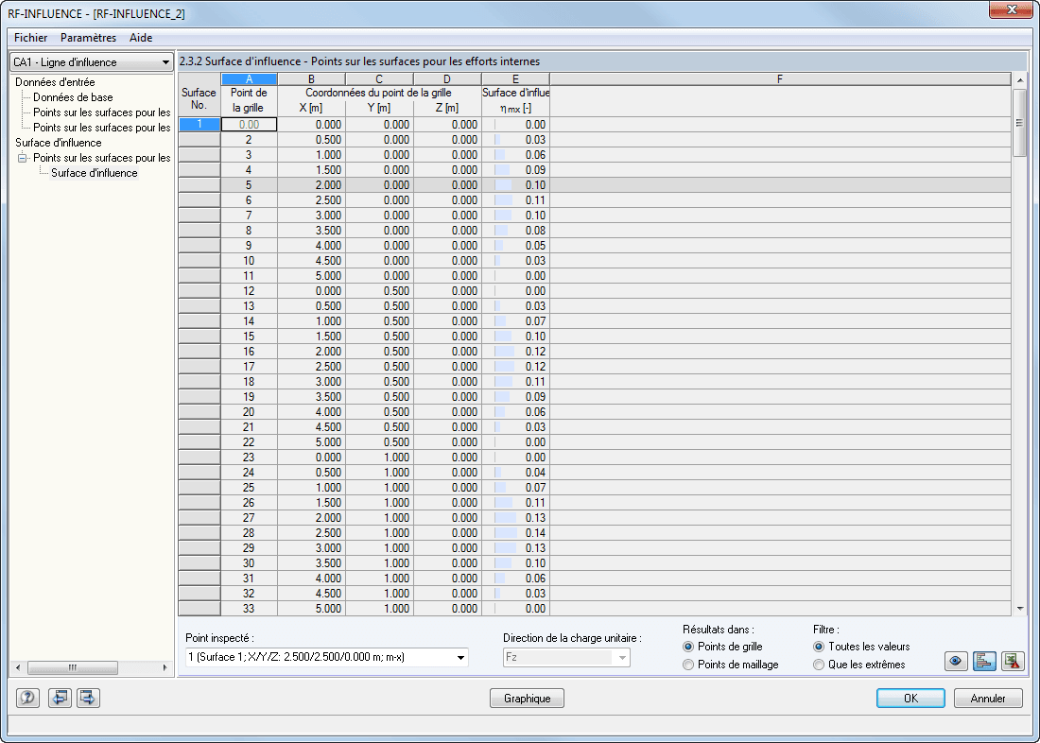Click the Point de la grille column heading
Viewport: 1040px width, 743px height.
point(249,101)
